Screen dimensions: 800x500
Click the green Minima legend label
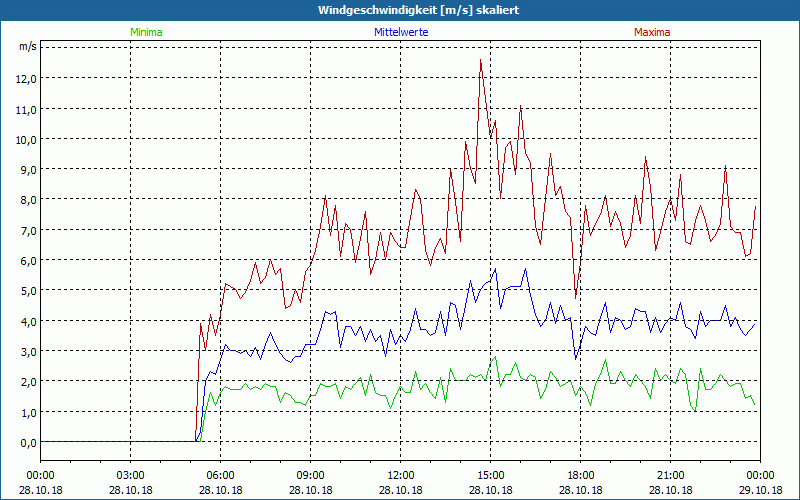(x=146, y=32)
